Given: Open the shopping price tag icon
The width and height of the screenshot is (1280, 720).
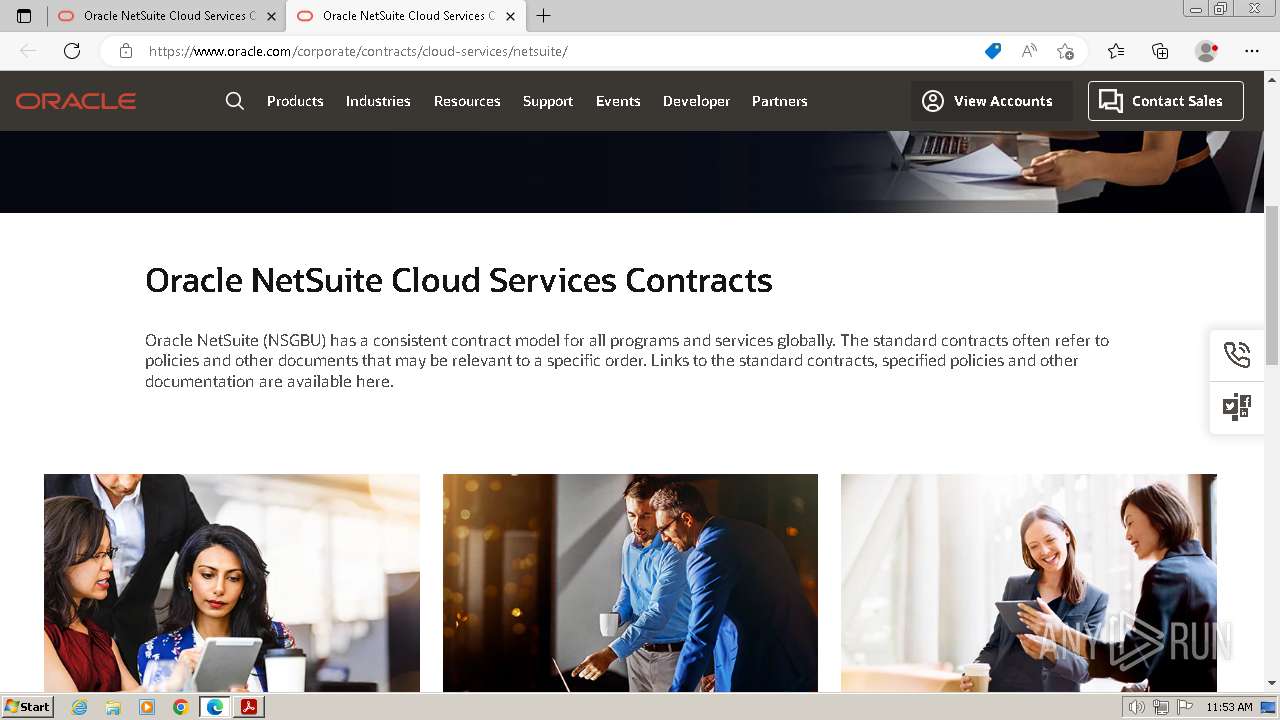Looking at the screenshot, I should [993, 51].
